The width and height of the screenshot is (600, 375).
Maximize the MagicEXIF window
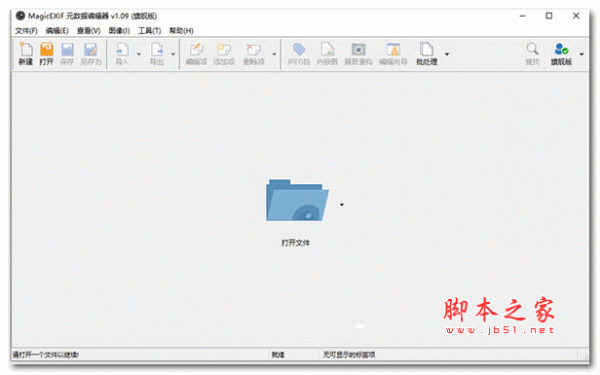click(x=549, y=16)
